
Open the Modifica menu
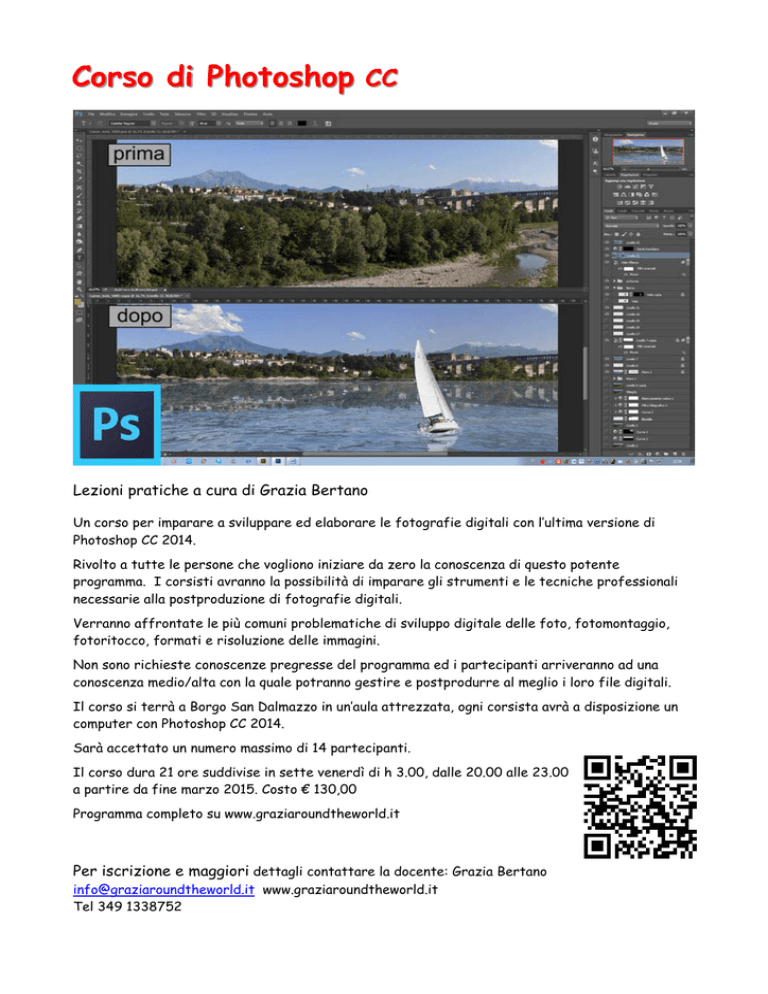[106, 113]
